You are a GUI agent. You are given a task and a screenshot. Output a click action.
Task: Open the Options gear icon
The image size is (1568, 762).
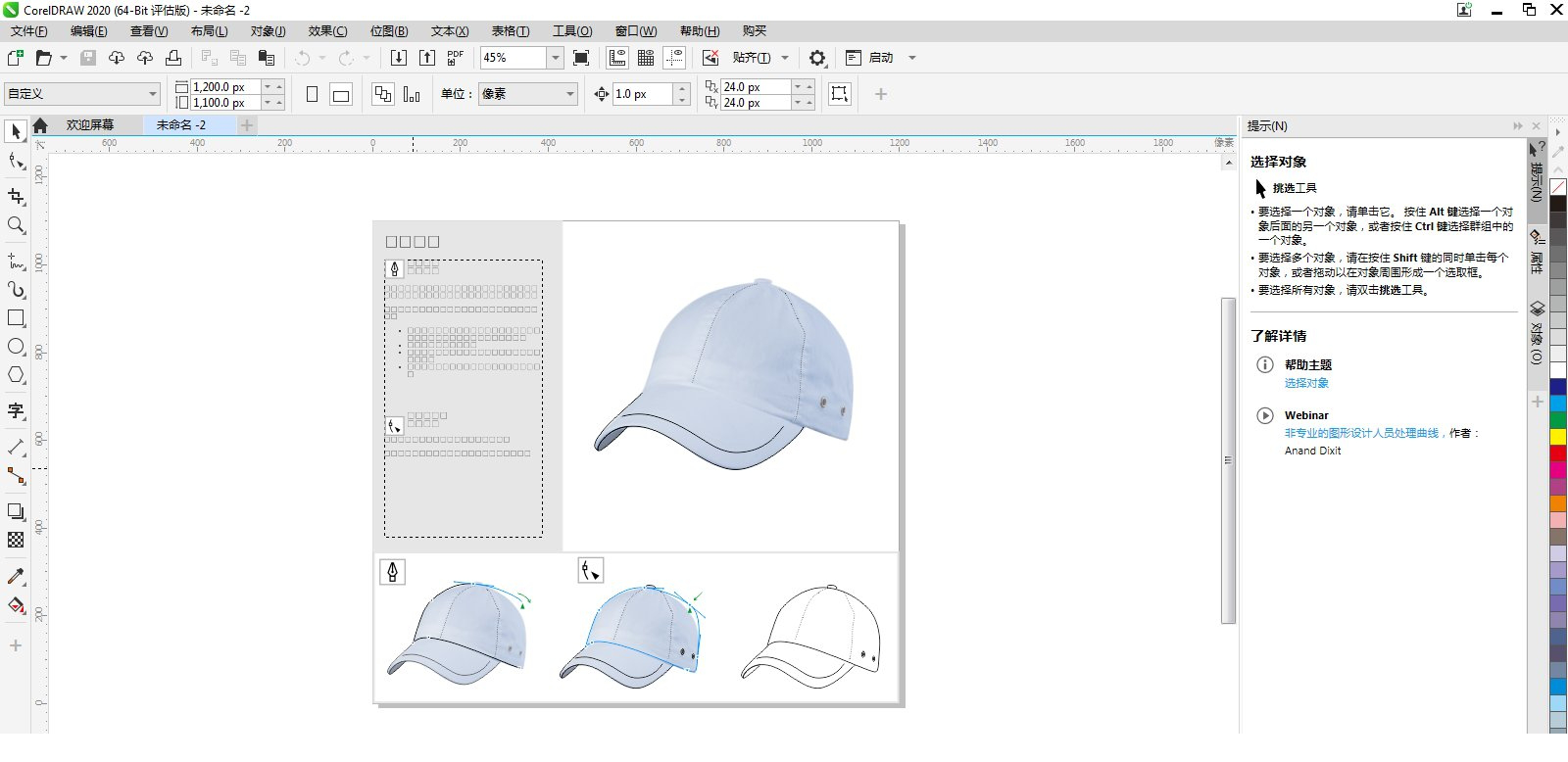pos(817,58)
